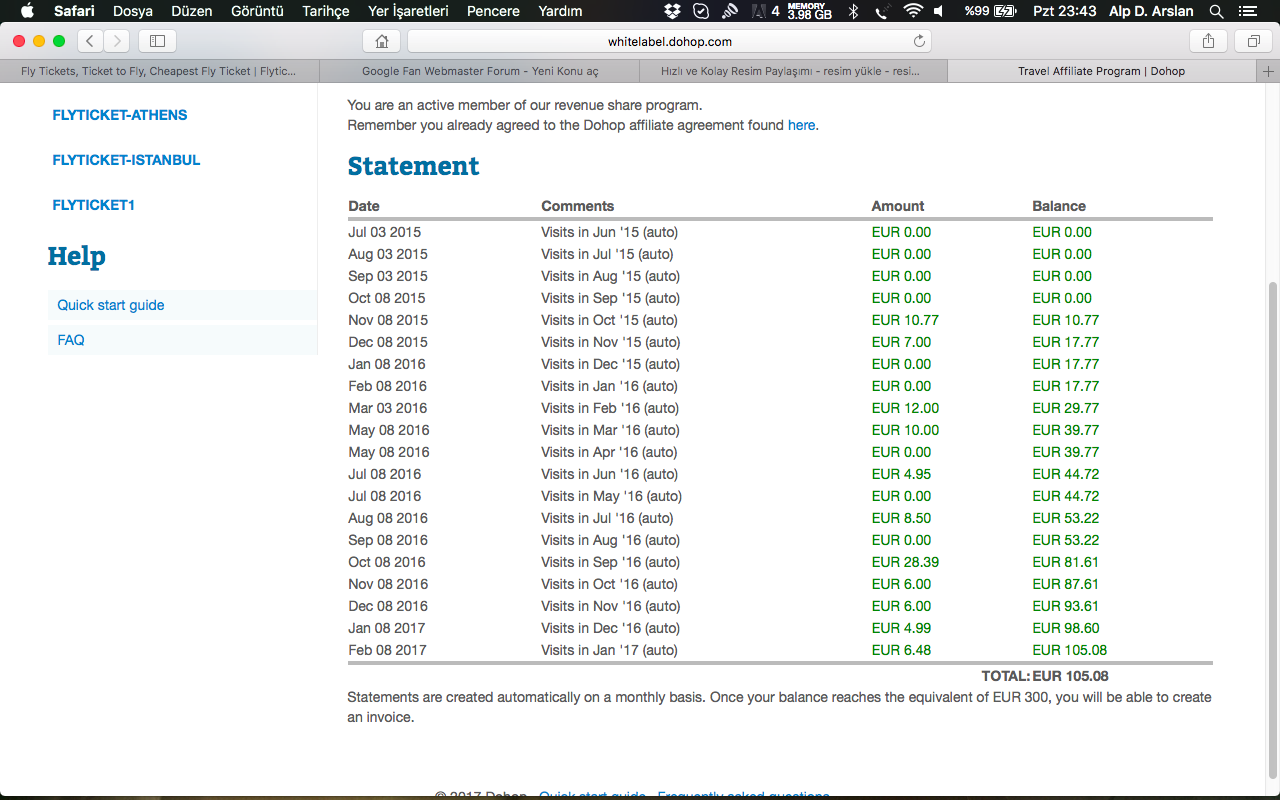The height and width of the screenshot is (800, 1280).
Task: Open the FLYTICKET1 link
Action: tap(93, 205)
